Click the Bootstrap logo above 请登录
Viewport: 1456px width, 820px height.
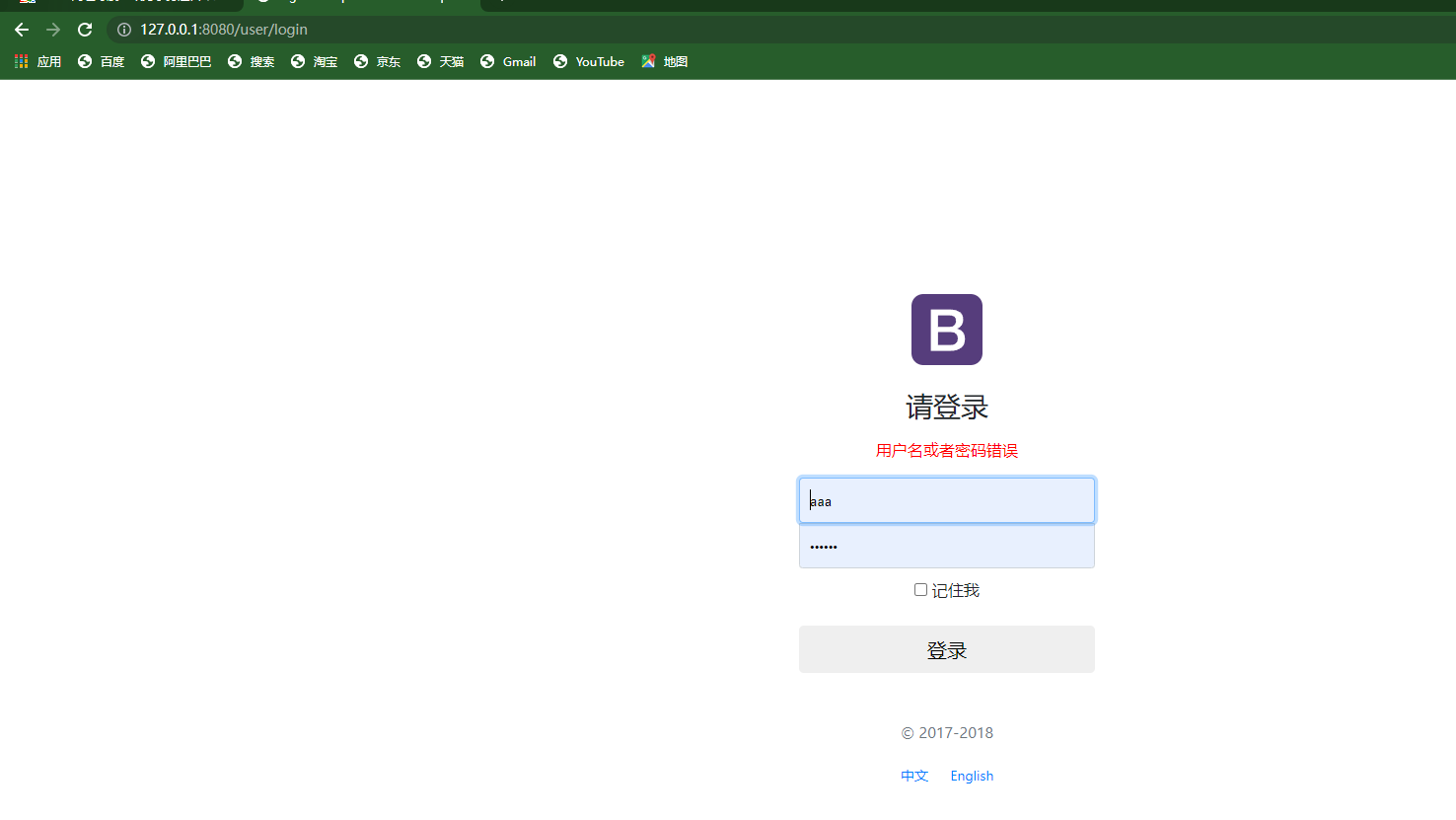point(946,329)
